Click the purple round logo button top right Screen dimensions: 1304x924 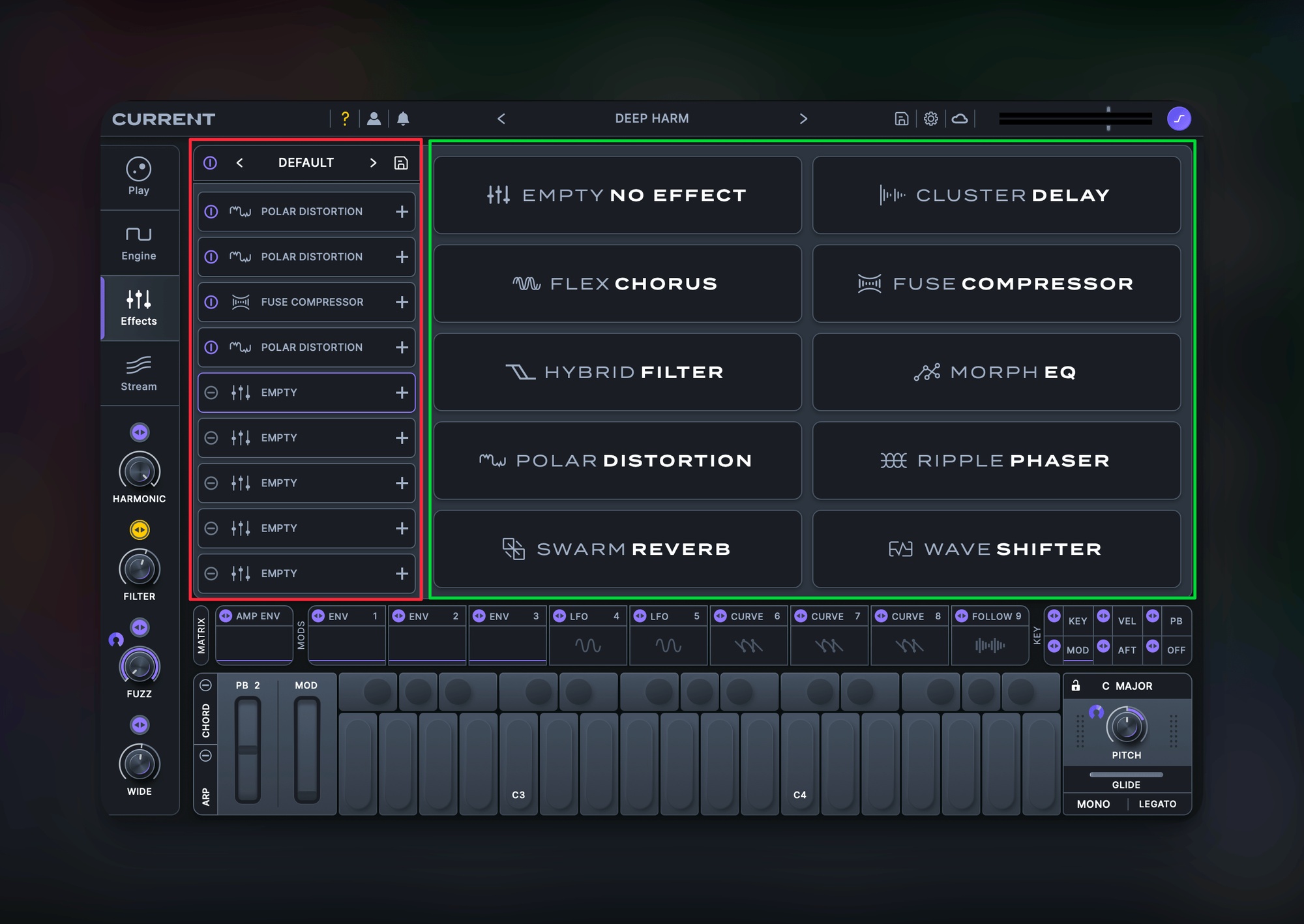click(1179, 119)
